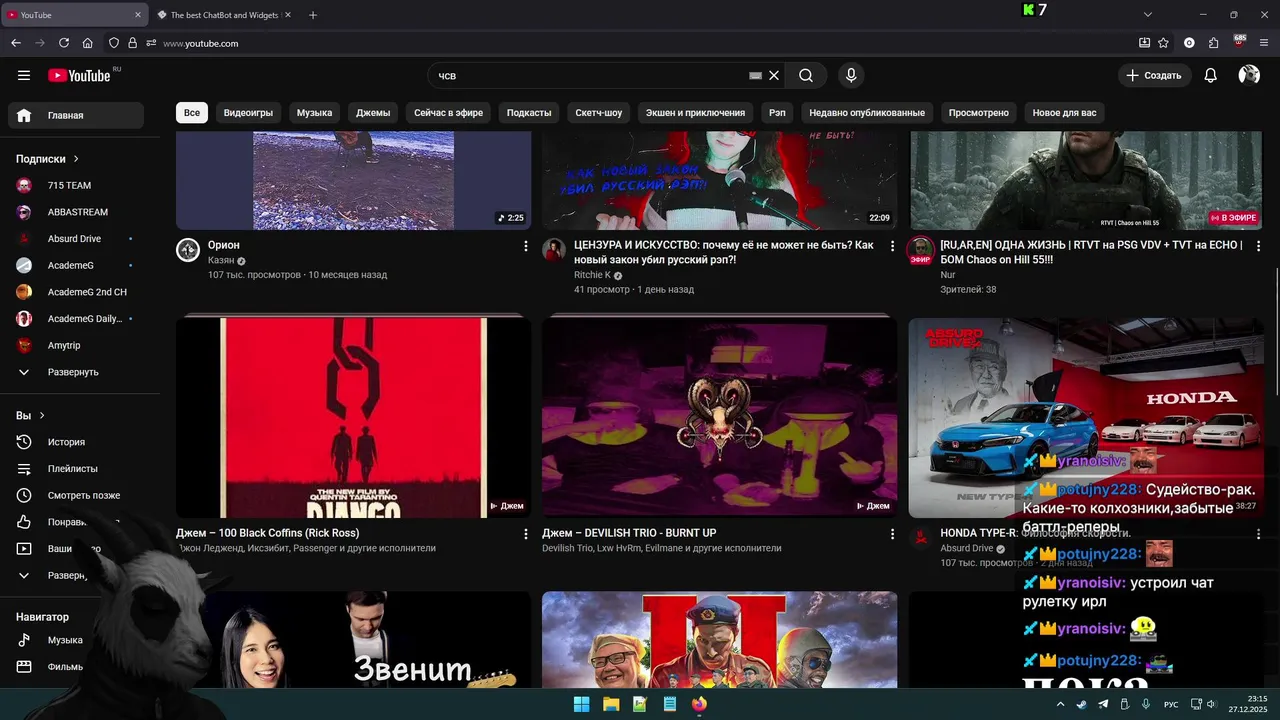Open the YouTube hamburger guide menu
The image size is (1280, 720).
click(24, 75)
